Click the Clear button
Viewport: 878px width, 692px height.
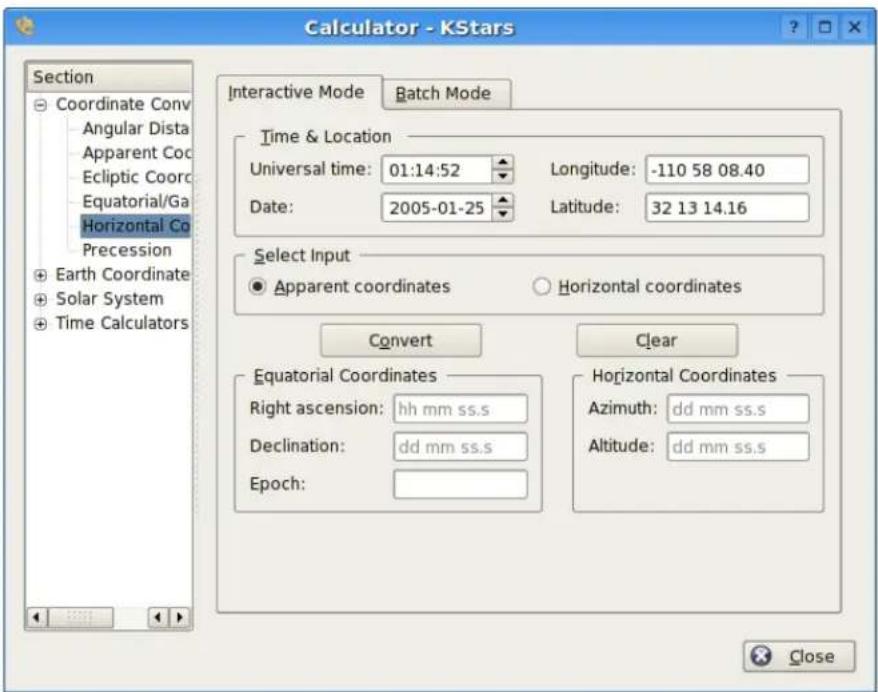656,340
